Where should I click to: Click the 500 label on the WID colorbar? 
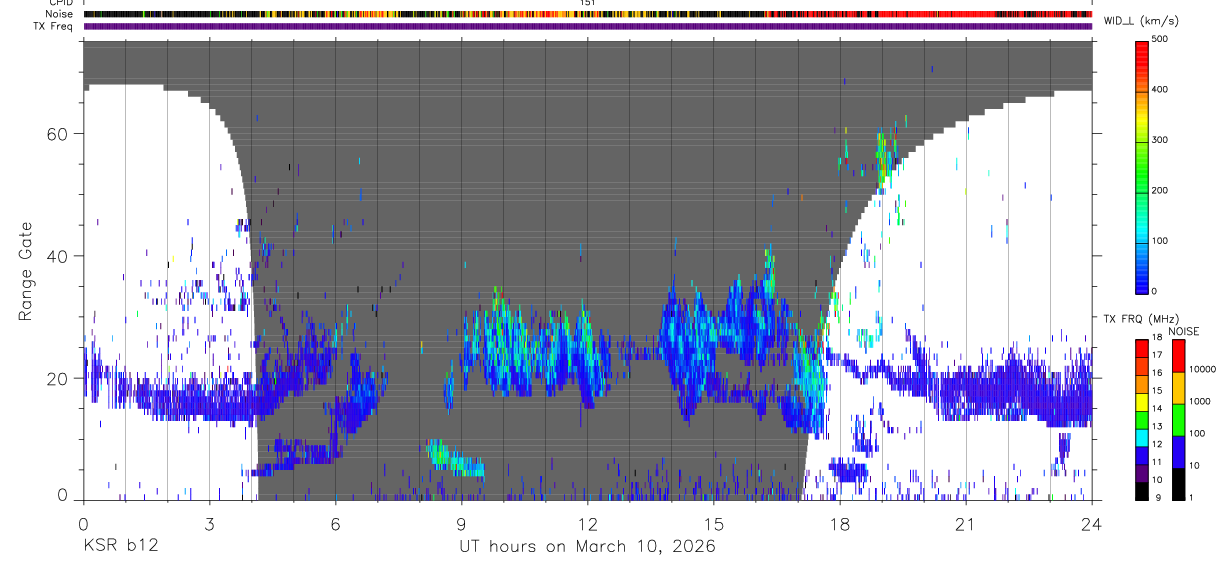pyautogui.click(x=1161, y=40)
